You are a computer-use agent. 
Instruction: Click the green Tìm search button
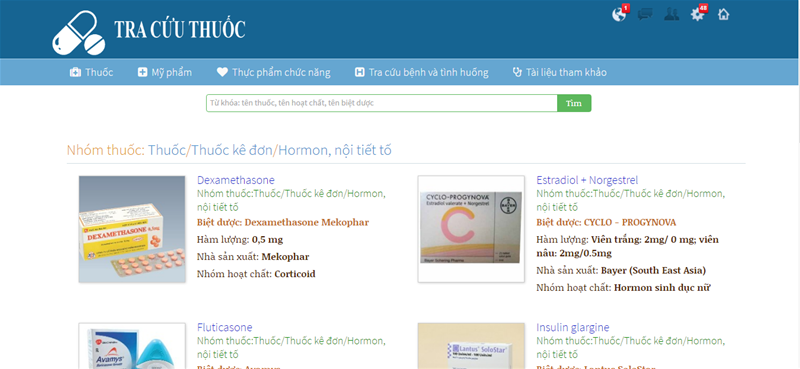click(574, 103)
